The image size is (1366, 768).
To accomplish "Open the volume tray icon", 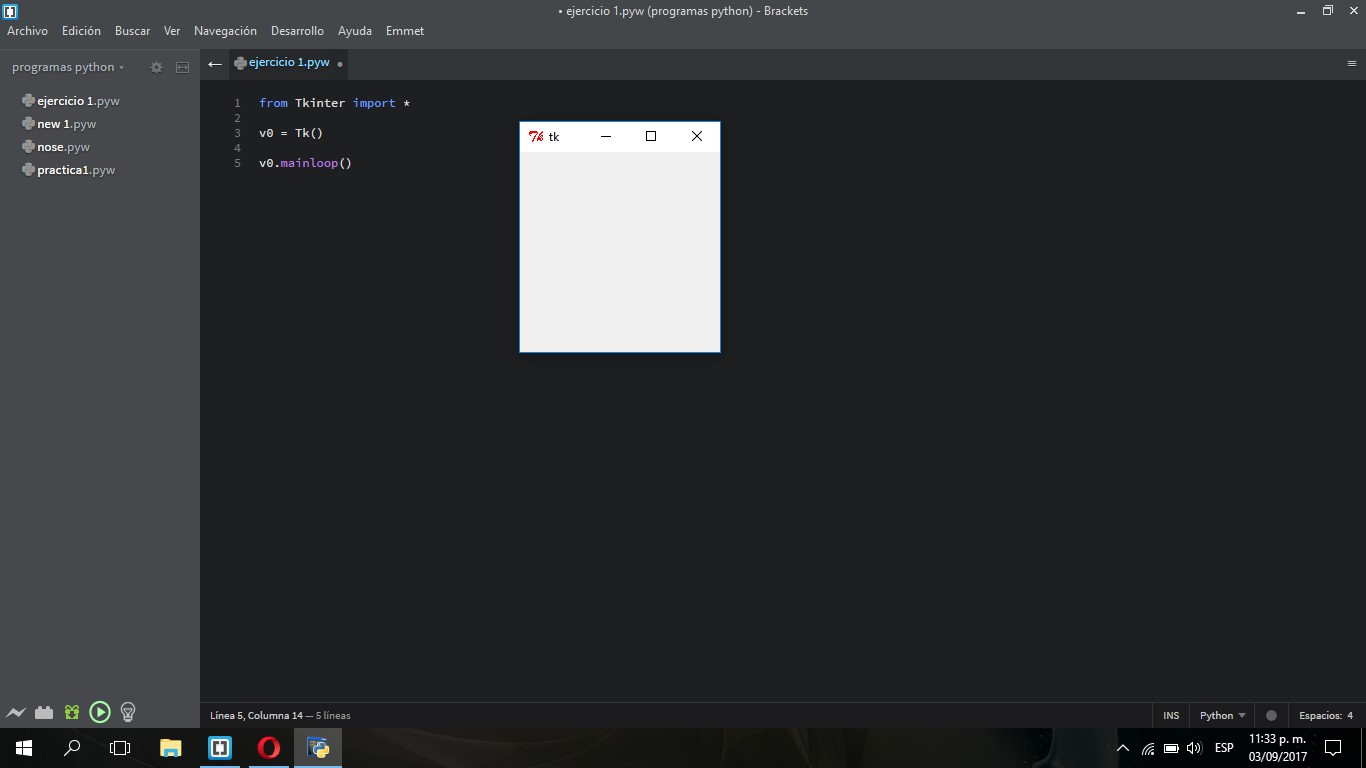I will tap(1194, 748).
